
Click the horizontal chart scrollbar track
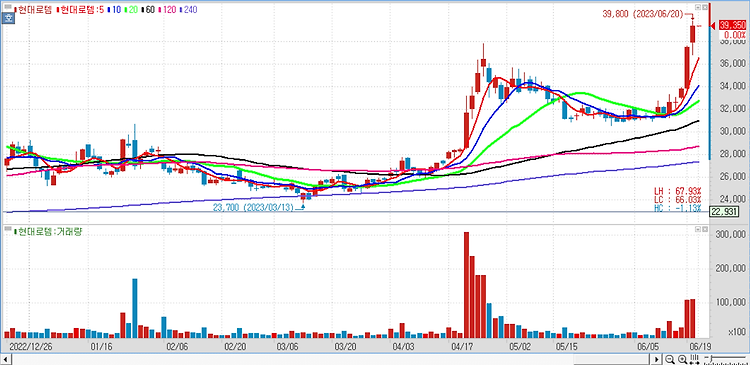coord(332,360)
